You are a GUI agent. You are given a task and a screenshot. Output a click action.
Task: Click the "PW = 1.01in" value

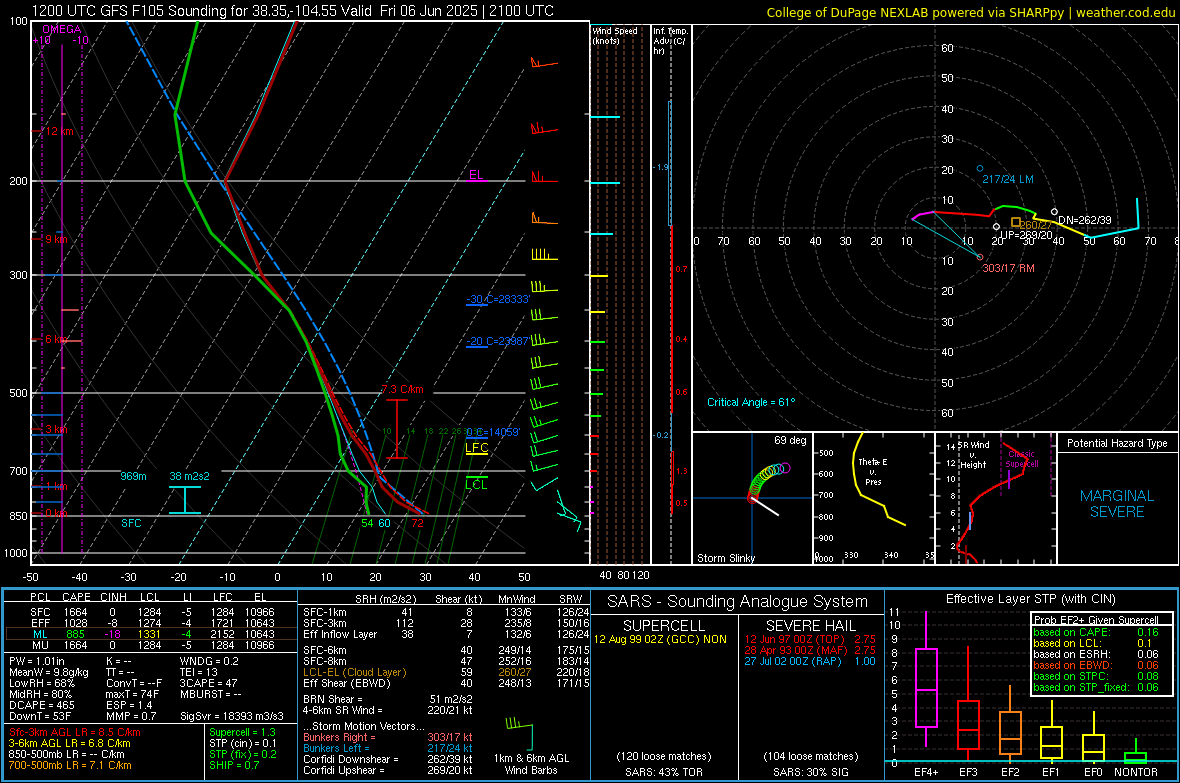coord(36,661)
